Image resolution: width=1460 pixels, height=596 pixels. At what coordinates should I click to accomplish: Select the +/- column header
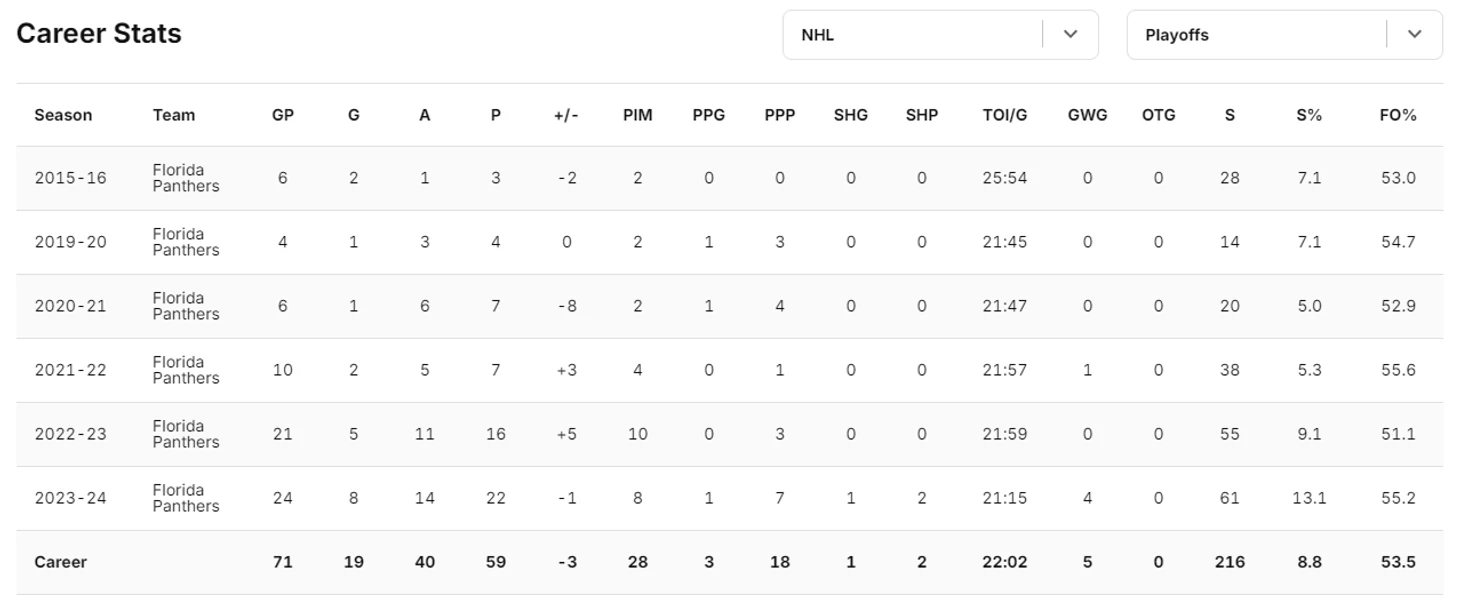pyautogui.click(x=566, y=115)
